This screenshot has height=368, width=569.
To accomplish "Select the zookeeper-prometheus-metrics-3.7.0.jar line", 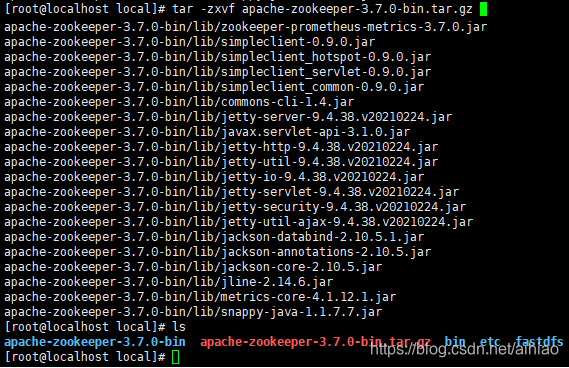I will (x=245, y=27).
